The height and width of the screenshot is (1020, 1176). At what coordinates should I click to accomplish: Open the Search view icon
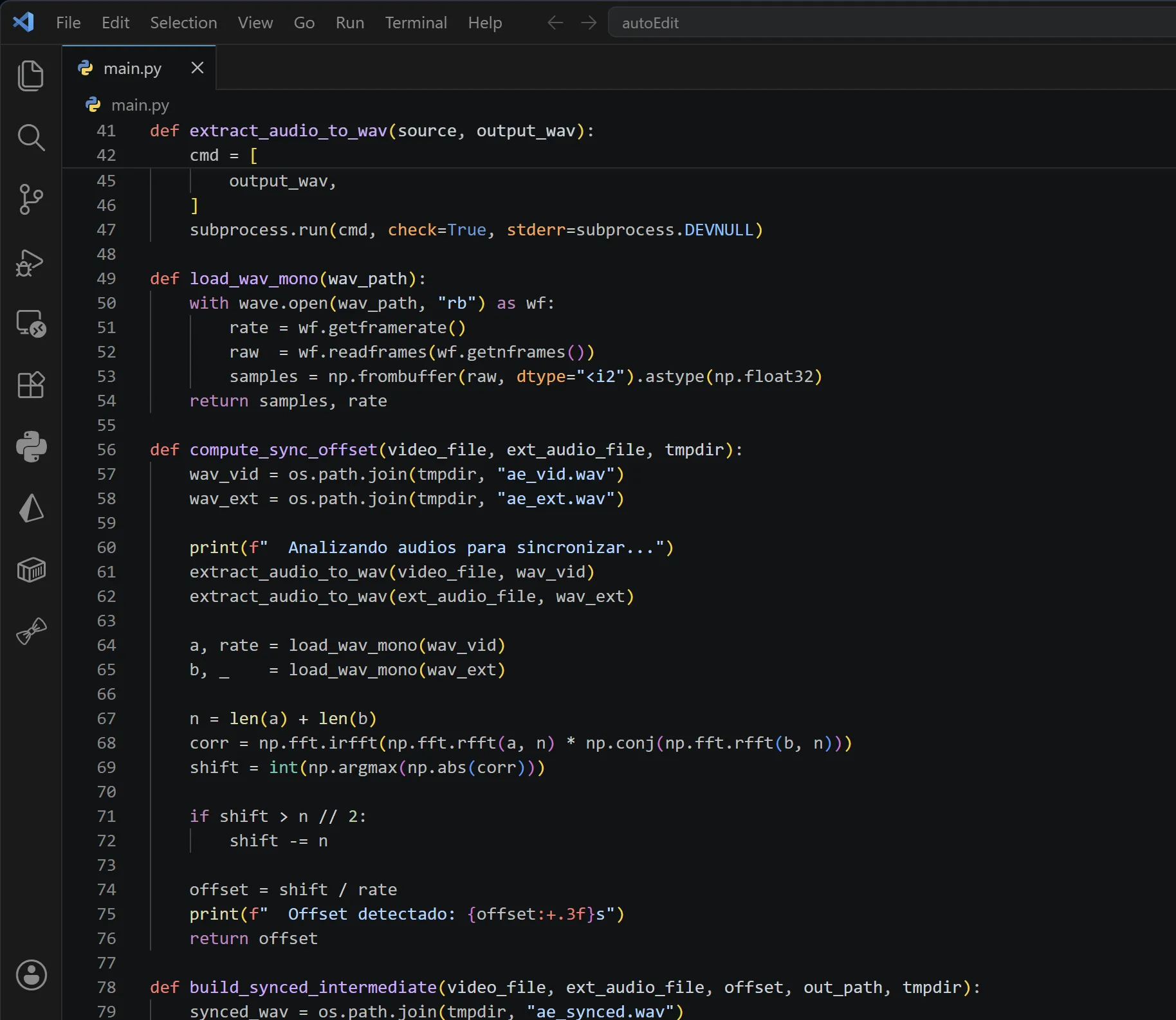[x=31, y=138]
